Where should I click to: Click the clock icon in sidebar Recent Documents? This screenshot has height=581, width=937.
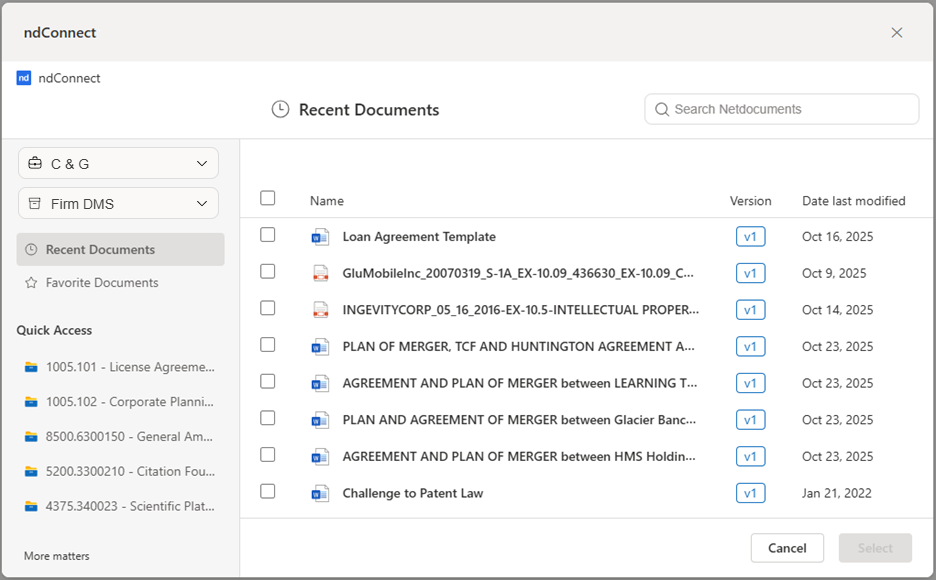(31, 250)
